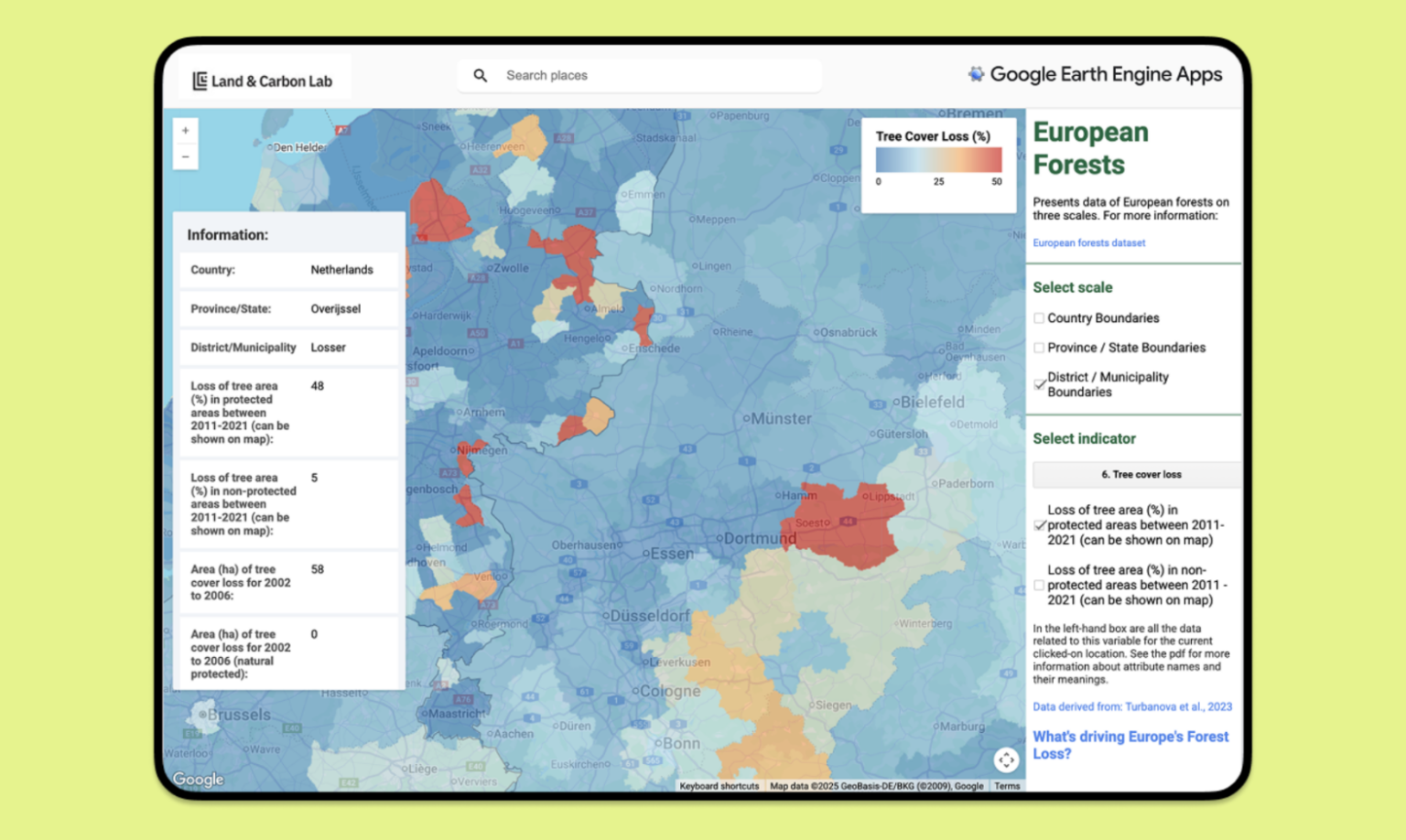Screen dimensions: 1406x840
Task: Open the Keyboard shortcuts panel
Action: coord(719,785)
